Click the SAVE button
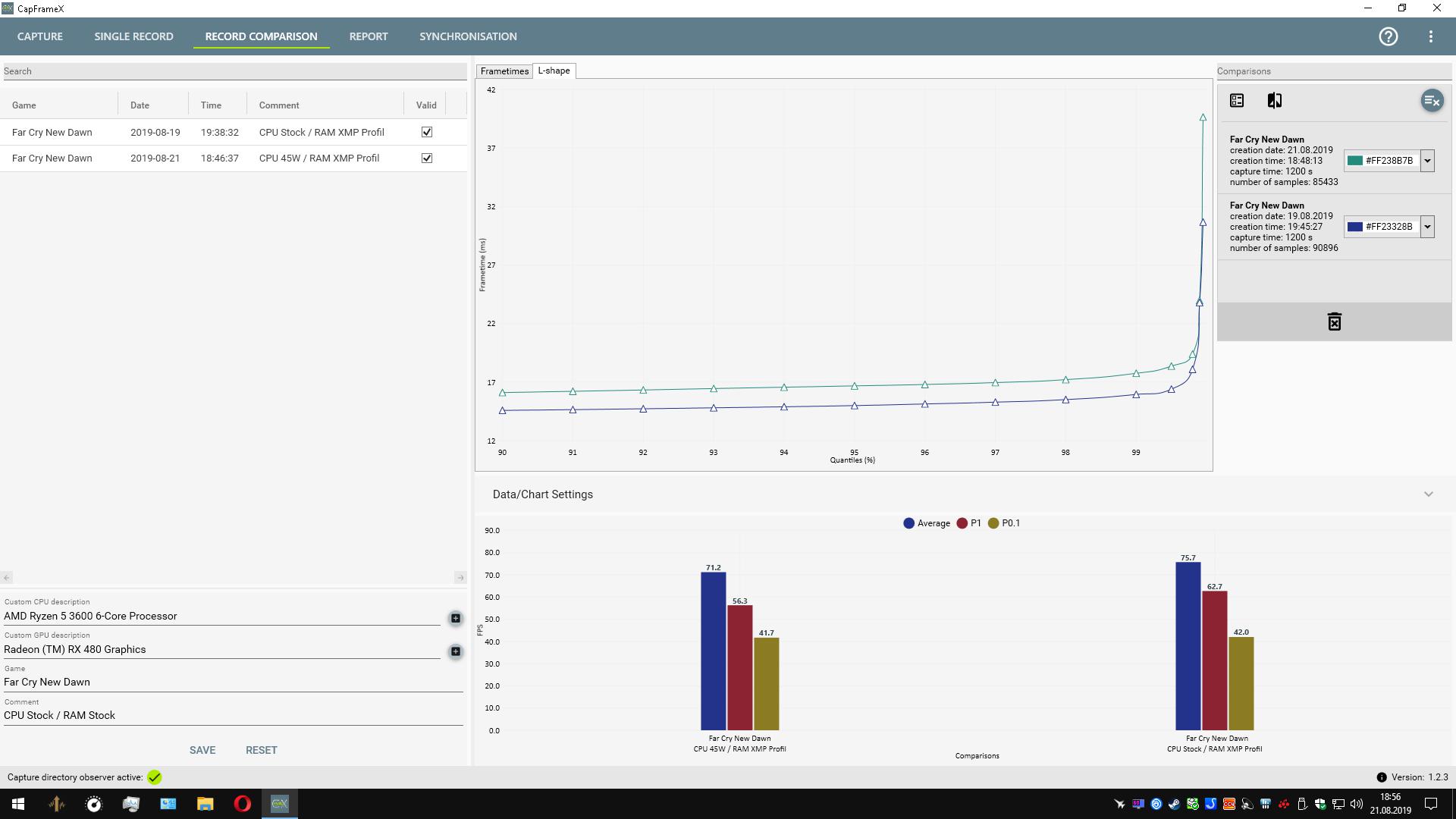 point(202,750)
